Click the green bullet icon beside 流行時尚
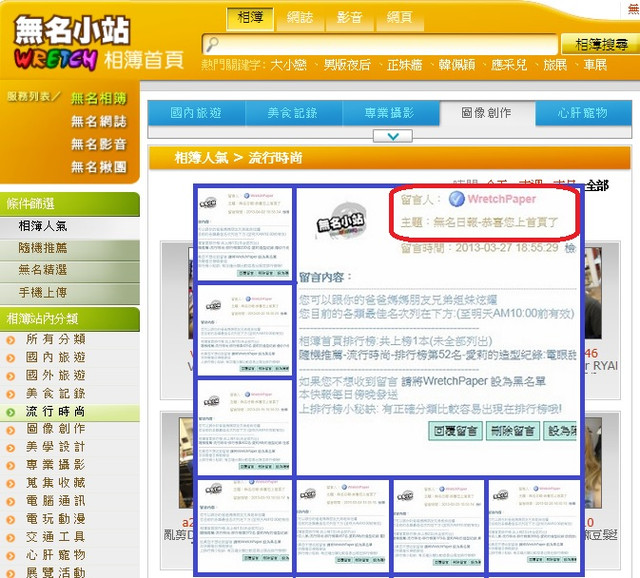The height and width of the screenshot is (578, 640). [x=11, y=412]
